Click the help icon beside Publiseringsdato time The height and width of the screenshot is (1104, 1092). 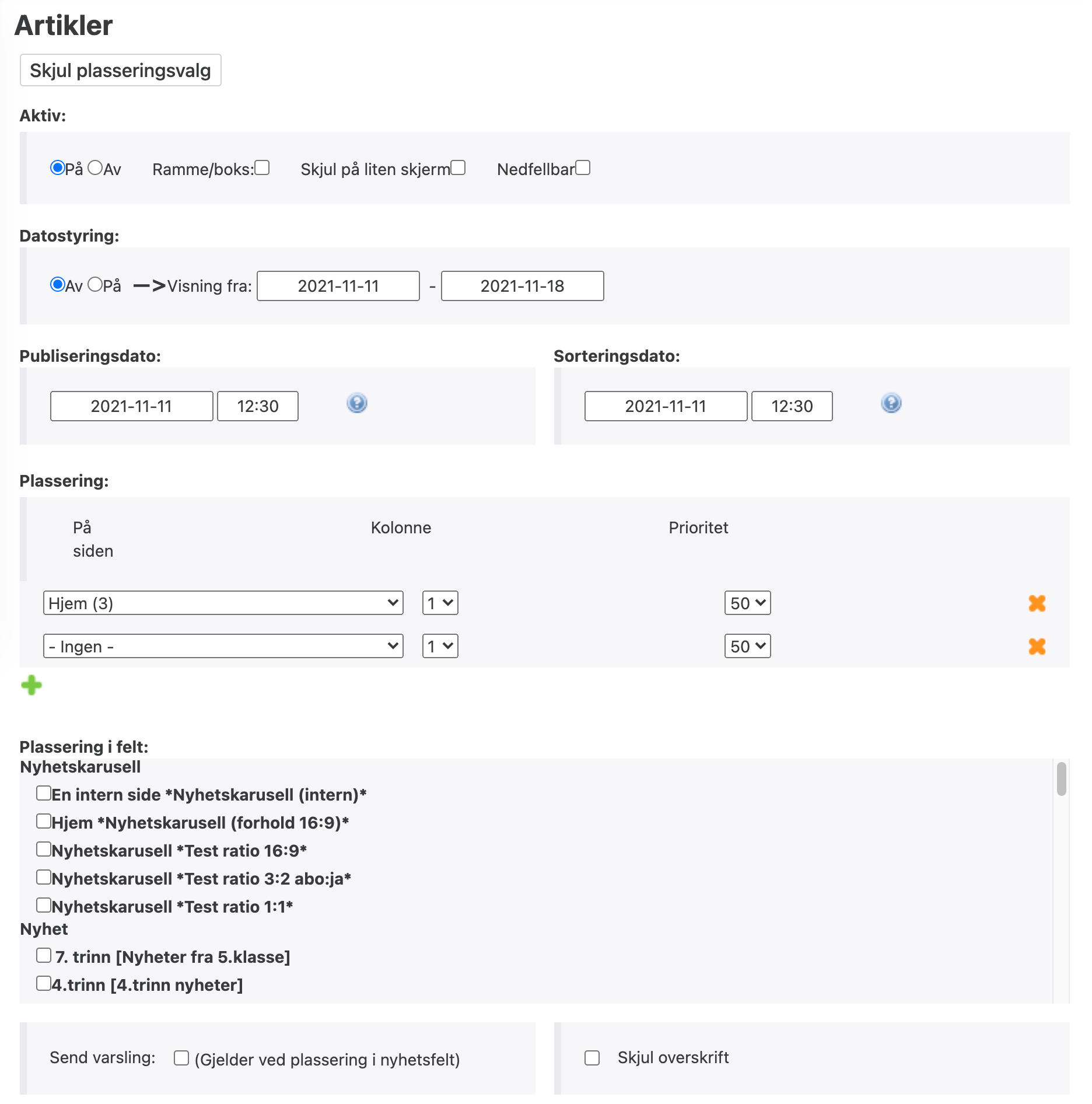[356, 403]
